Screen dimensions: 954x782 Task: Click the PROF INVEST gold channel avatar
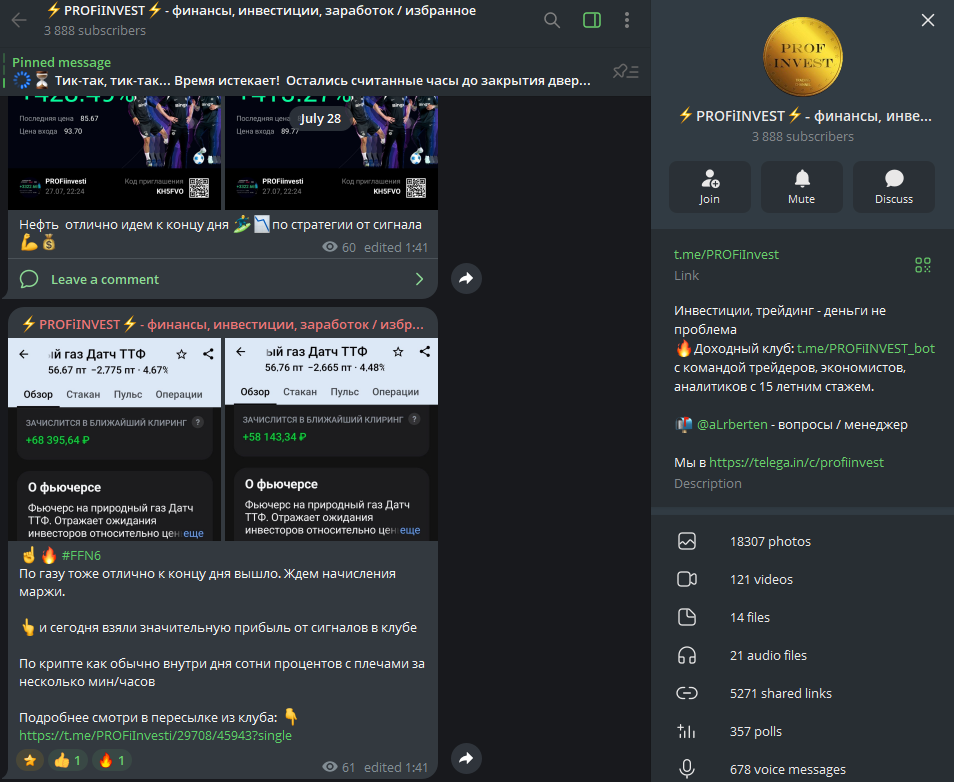tap(803, 56)
